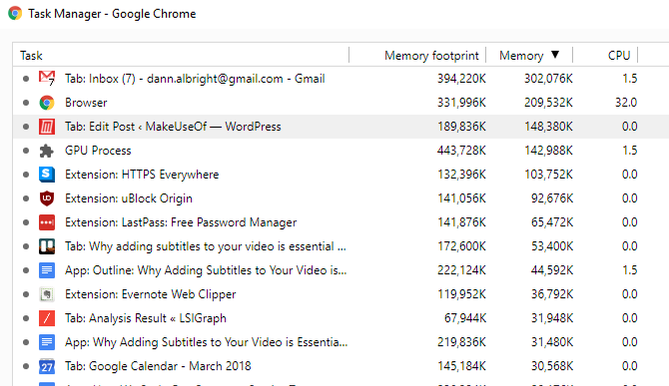The height and width of the screenshot is (386, 669).
Task: Click memory value 53,400K
Action: point(552,246)
